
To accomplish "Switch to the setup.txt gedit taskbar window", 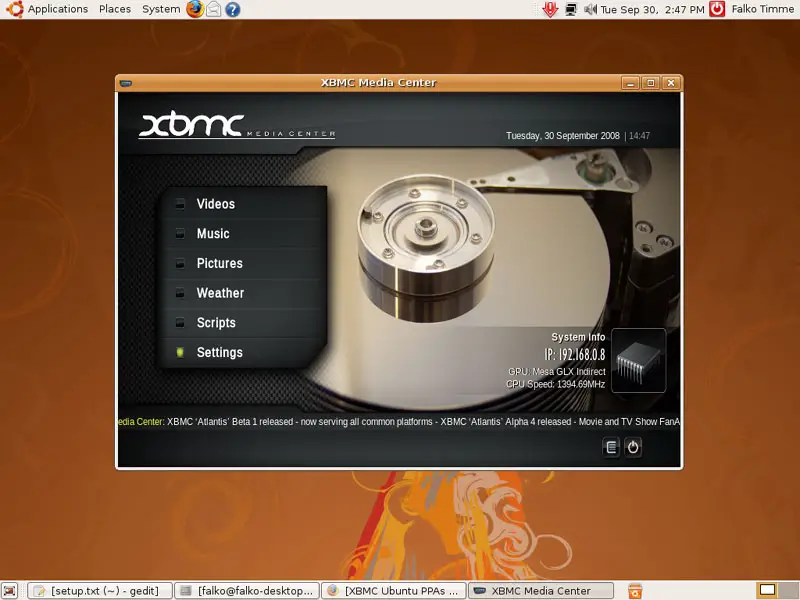I will tap(100, 591).
